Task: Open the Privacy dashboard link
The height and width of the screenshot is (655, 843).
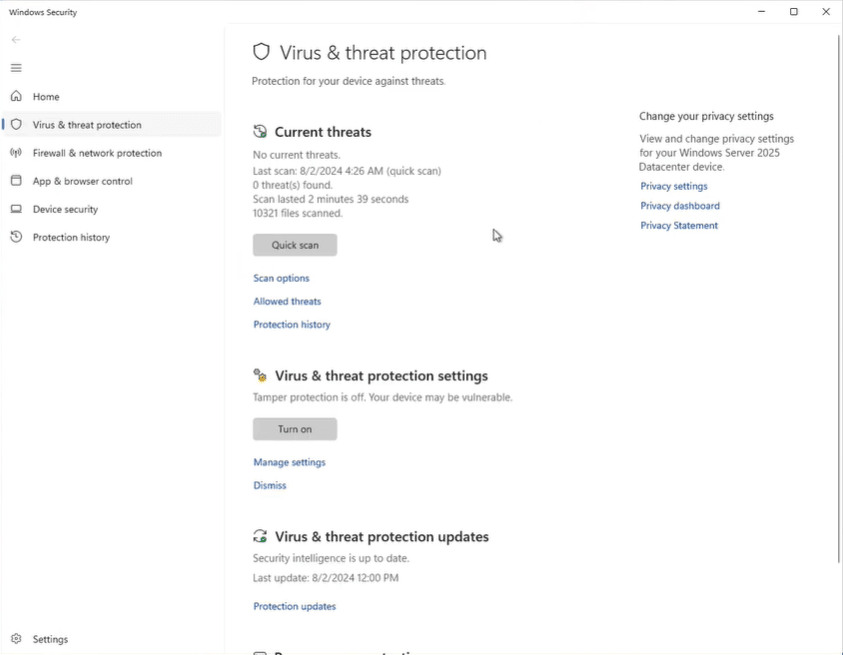Action: (680, 206)
